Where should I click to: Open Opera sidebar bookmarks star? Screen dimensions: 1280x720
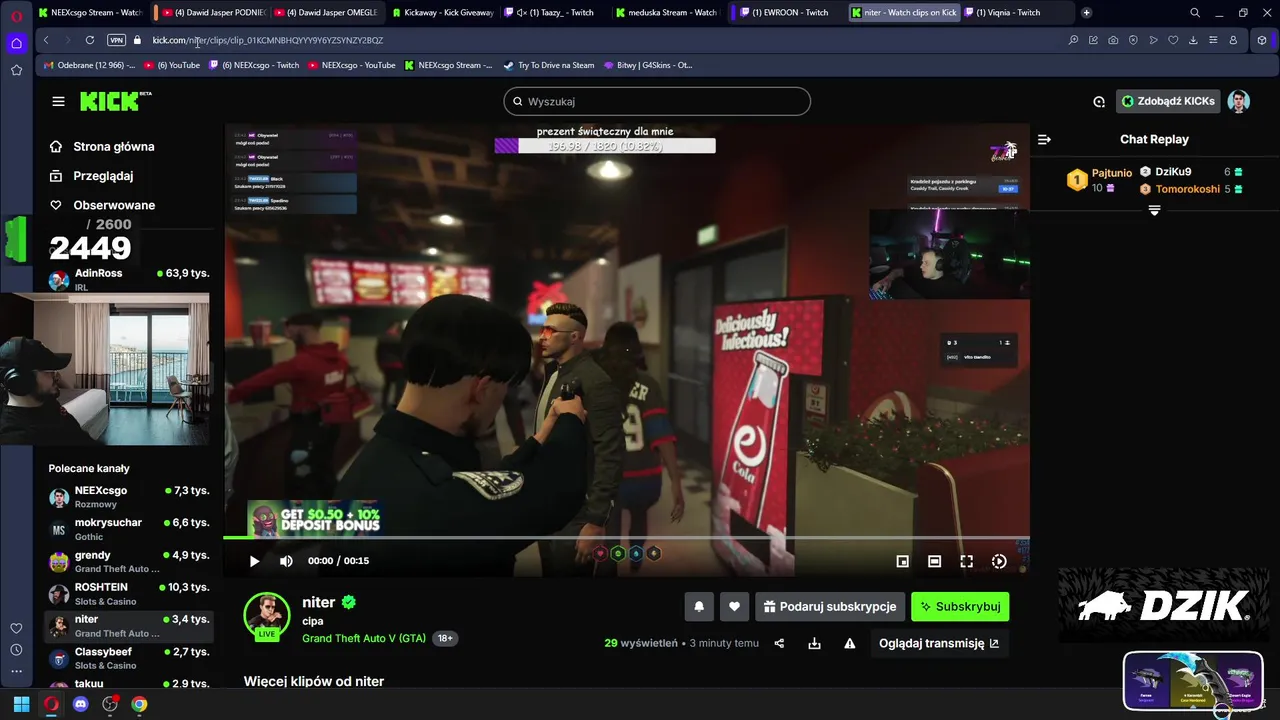pyautogui.click(x=16, y=70)
